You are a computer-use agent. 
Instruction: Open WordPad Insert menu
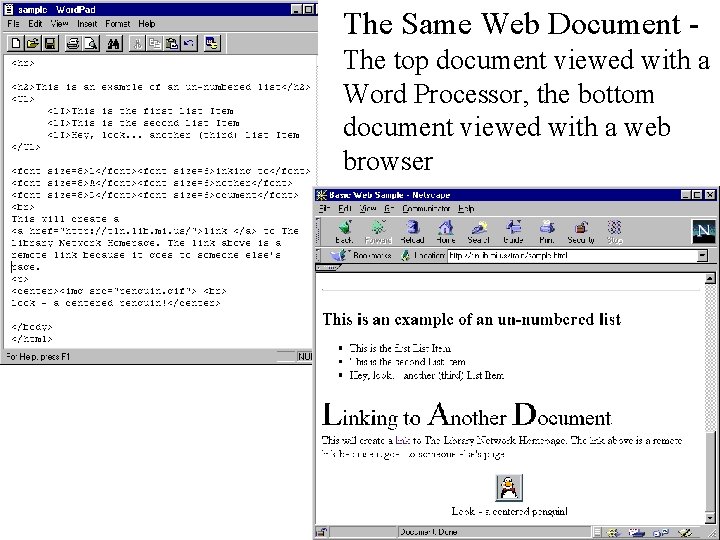(87, 24)
